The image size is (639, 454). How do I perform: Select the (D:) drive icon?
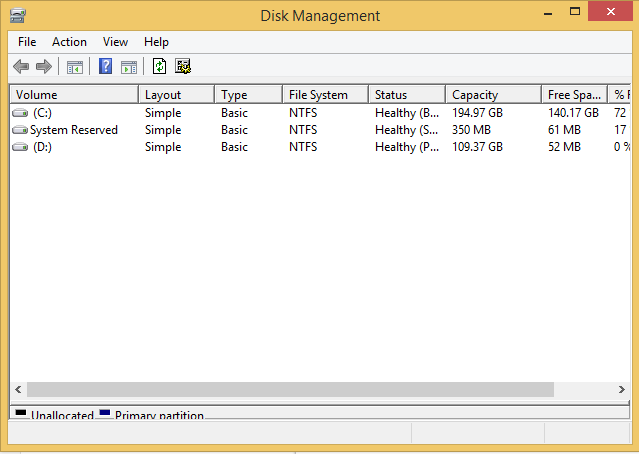[20, 147]
